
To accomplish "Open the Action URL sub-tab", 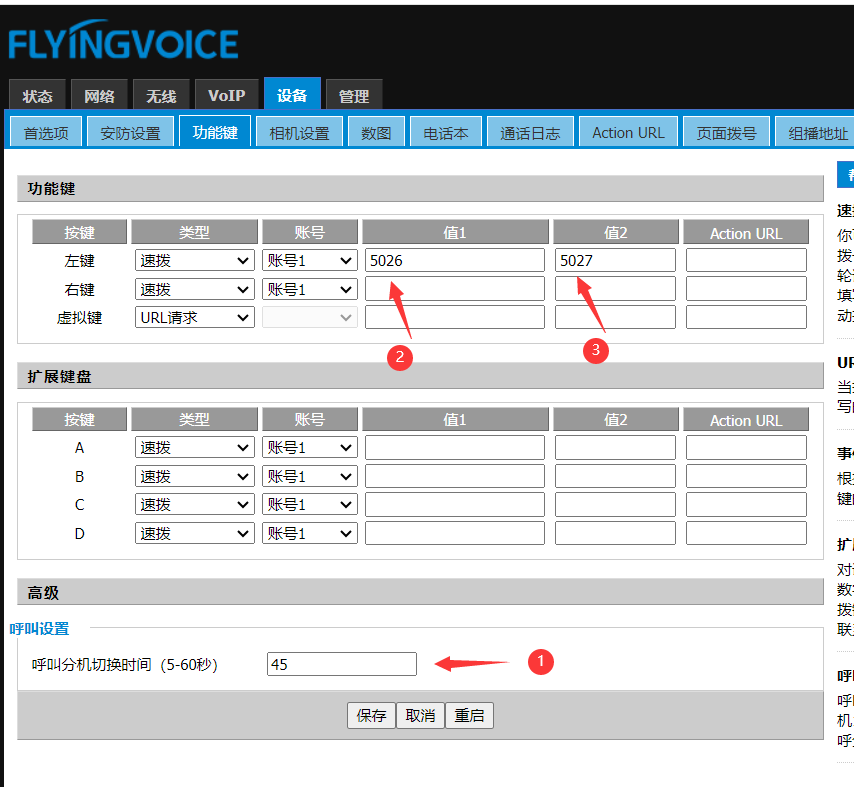I will (628, 133).
